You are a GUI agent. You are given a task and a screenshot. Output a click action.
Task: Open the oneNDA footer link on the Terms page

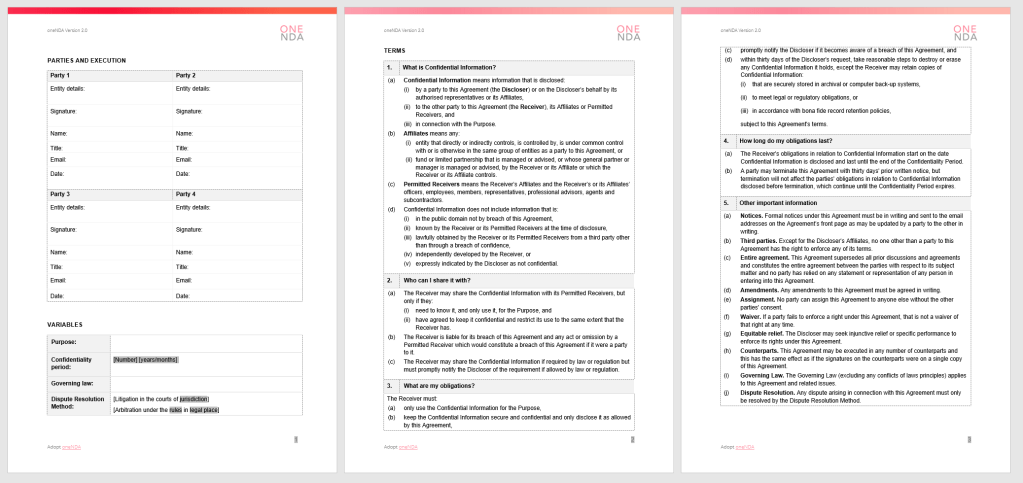407,446
